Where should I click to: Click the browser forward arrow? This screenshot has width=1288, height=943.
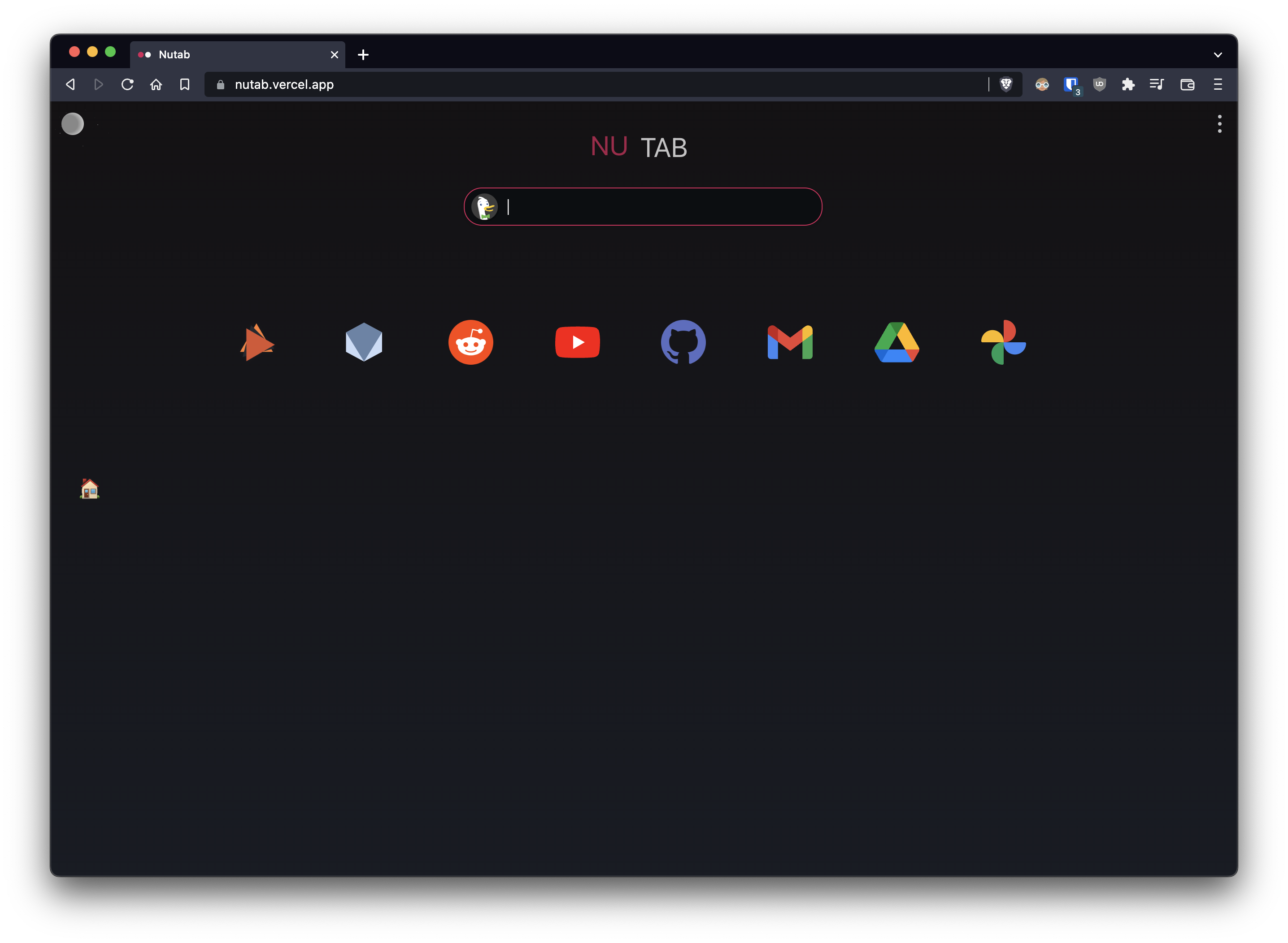click(99, 84)
